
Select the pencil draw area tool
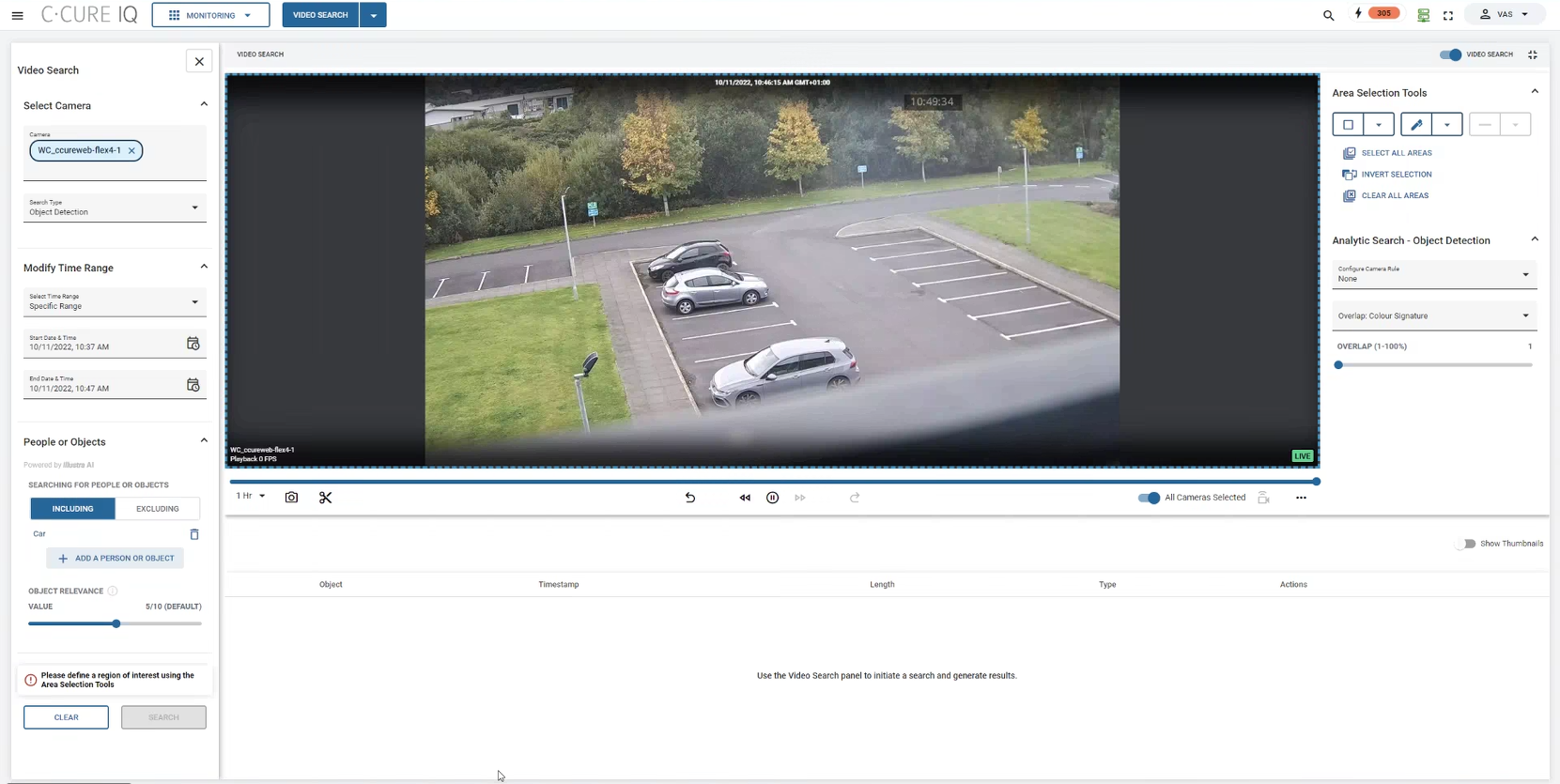point(1416,125)
